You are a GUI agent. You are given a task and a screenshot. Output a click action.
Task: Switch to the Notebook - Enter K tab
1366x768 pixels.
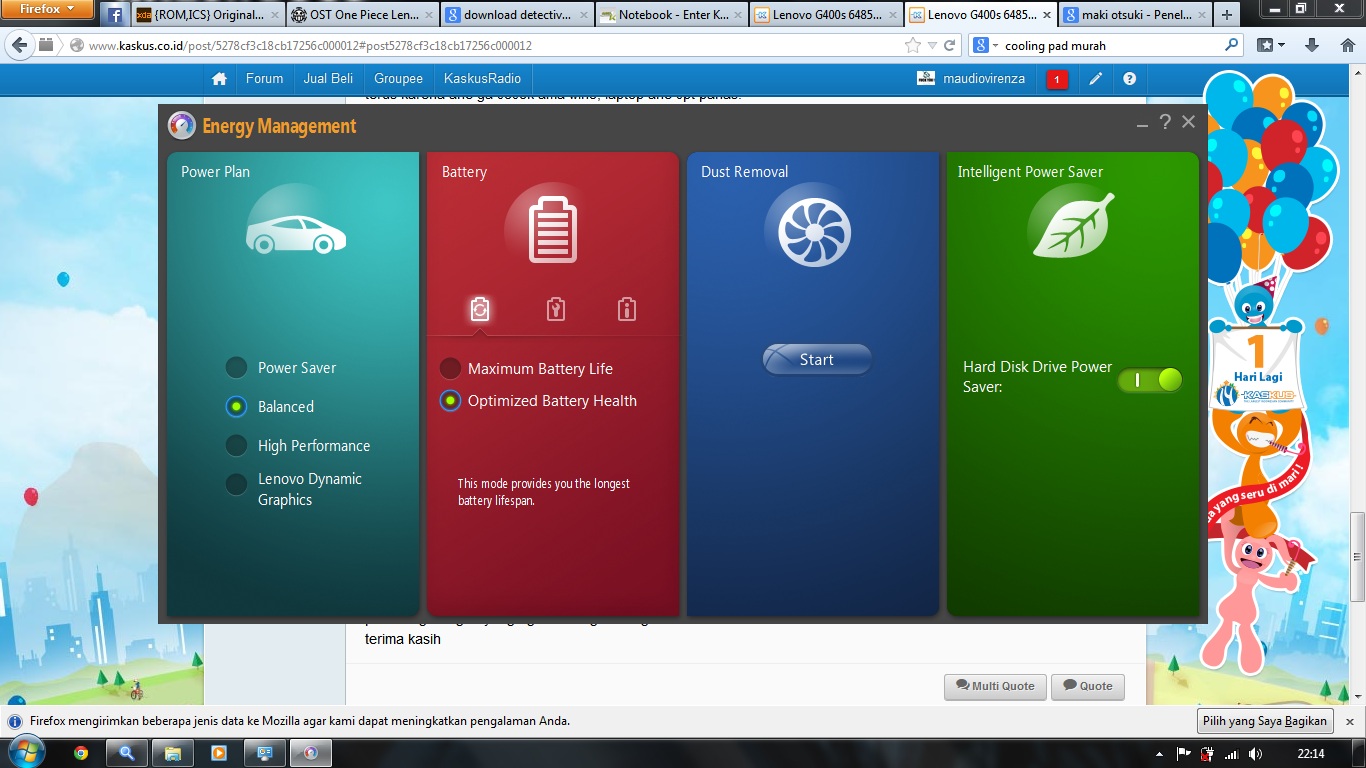coord(672,15)
